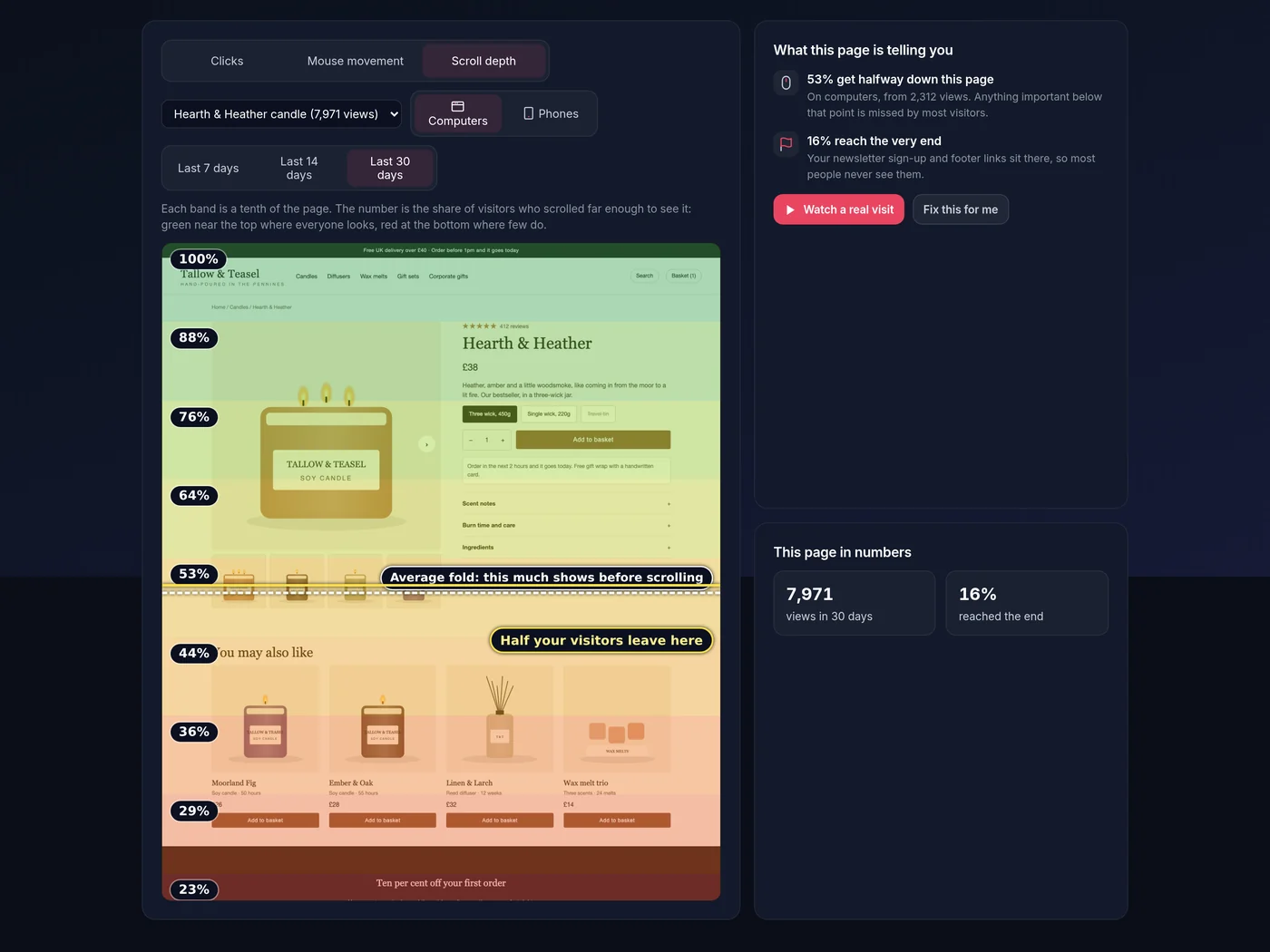The width and height of the screenshot is (1270, 952).
Task: Open Corporate gifts in the preview navigation
Action: coord(448,277)
